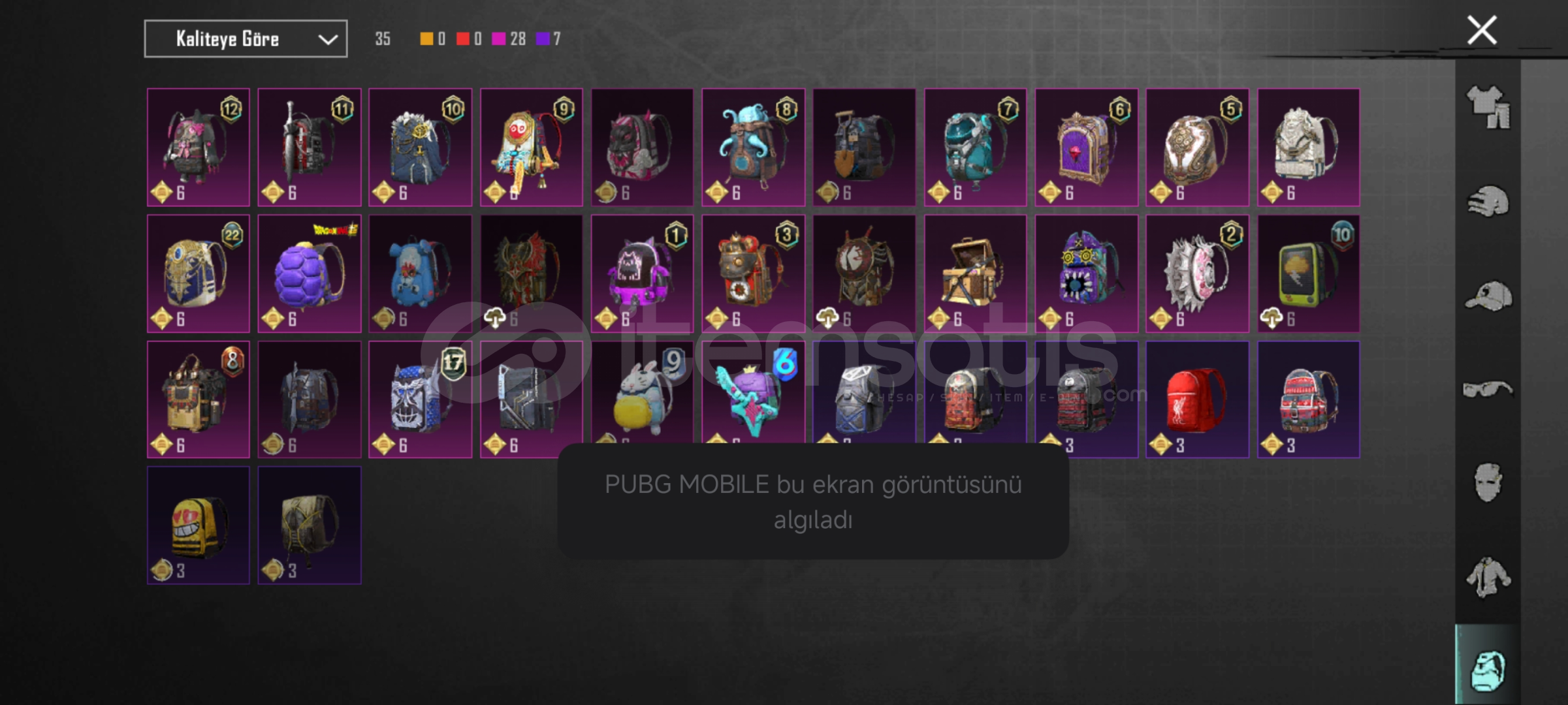Pick the yellow heart-eyes emoji backpack
This screenshot has width=1568, height=705.
tap(198, 525)
